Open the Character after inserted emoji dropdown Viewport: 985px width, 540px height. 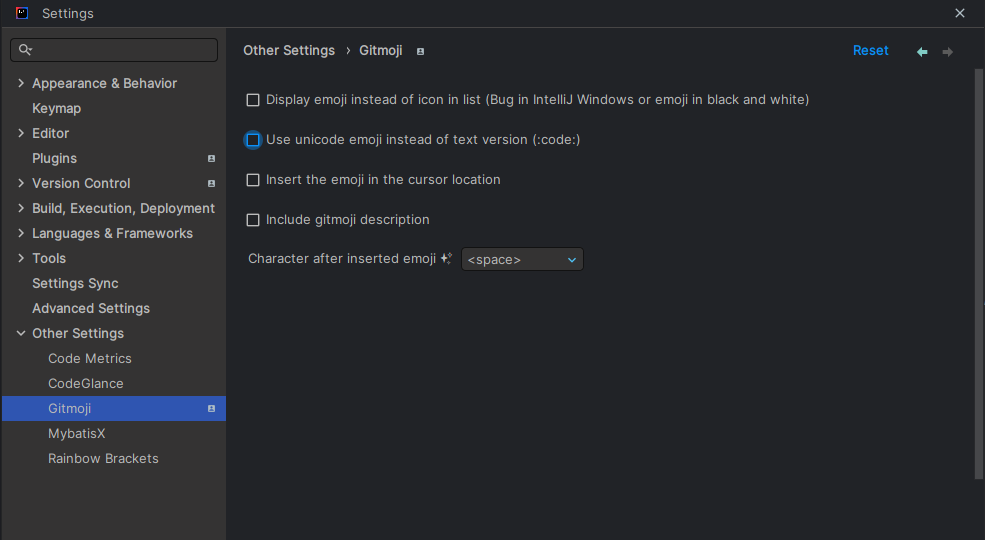click(522, 259)
